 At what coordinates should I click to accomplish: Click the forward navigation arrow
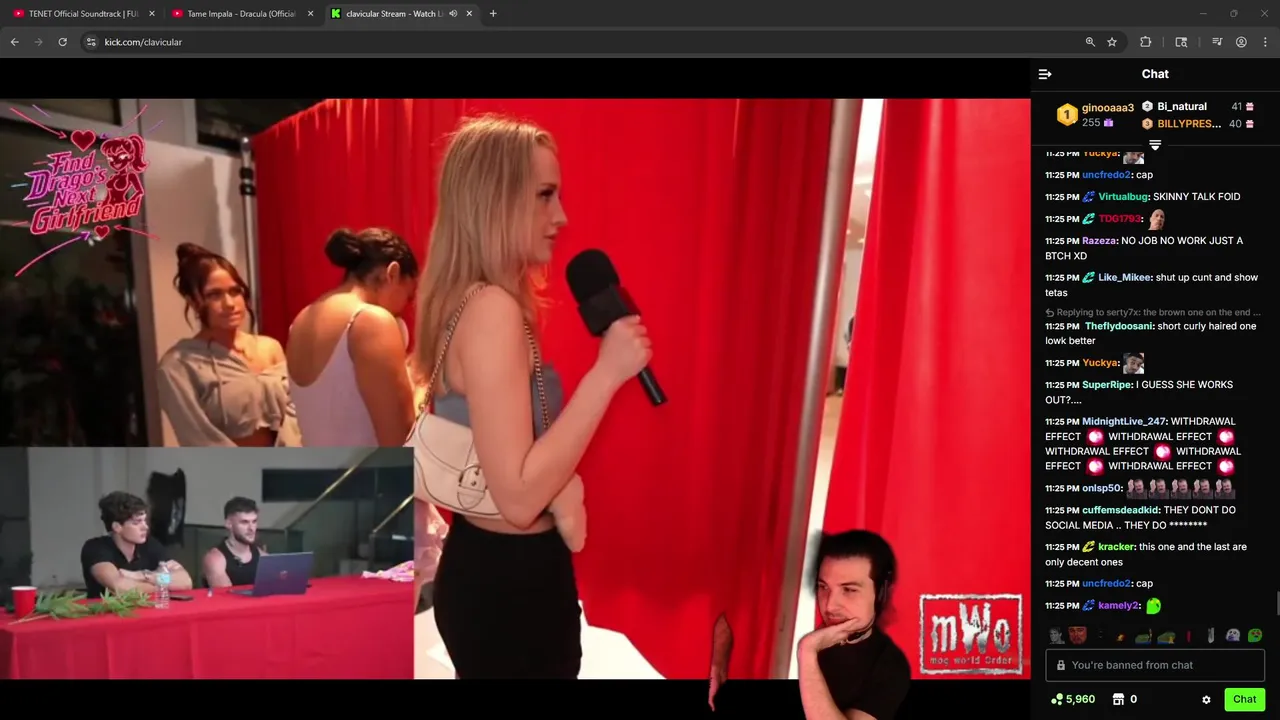point(38,42)
